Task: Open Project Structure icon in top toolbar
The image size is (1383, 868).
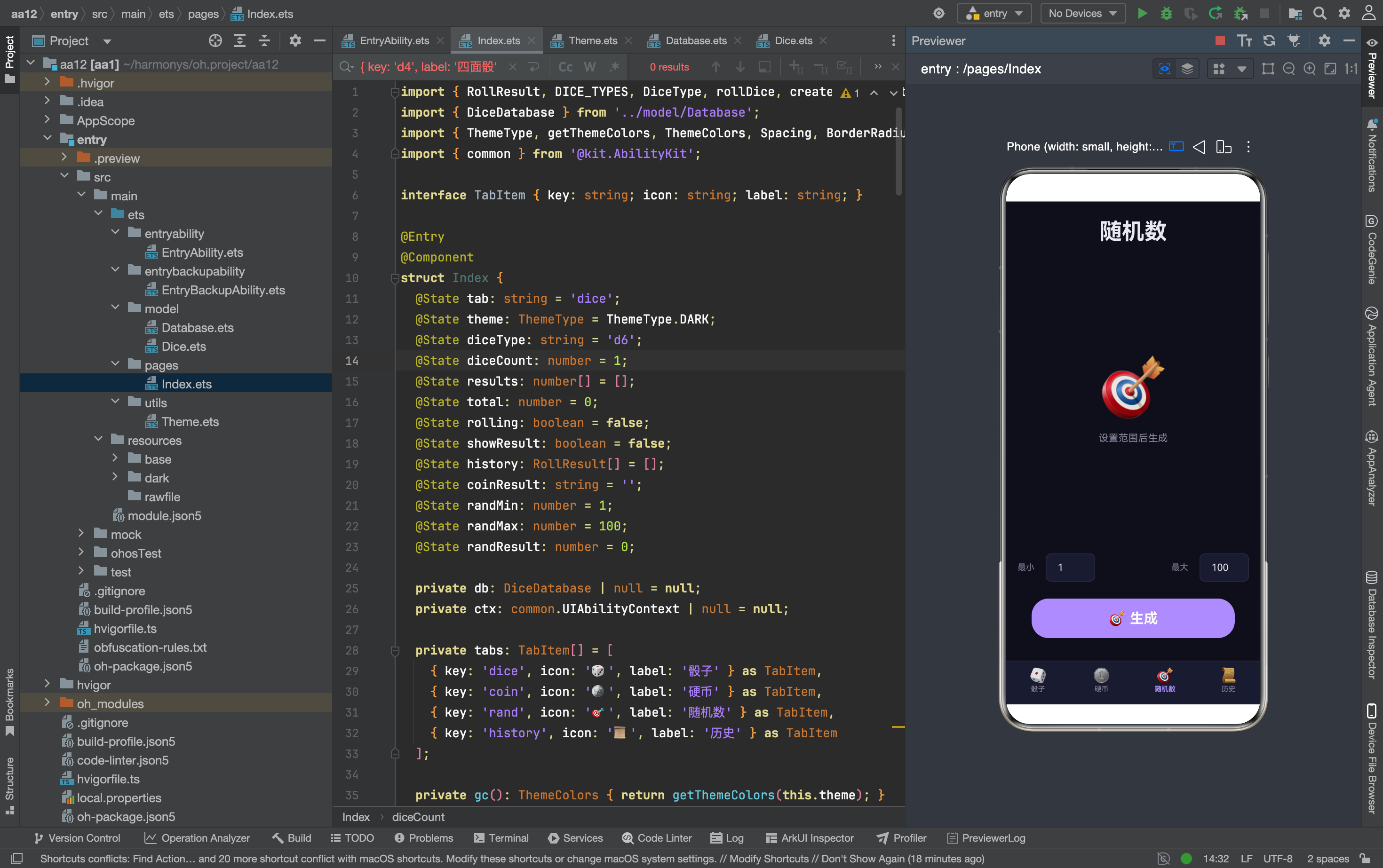Action: coord(1295,13)
